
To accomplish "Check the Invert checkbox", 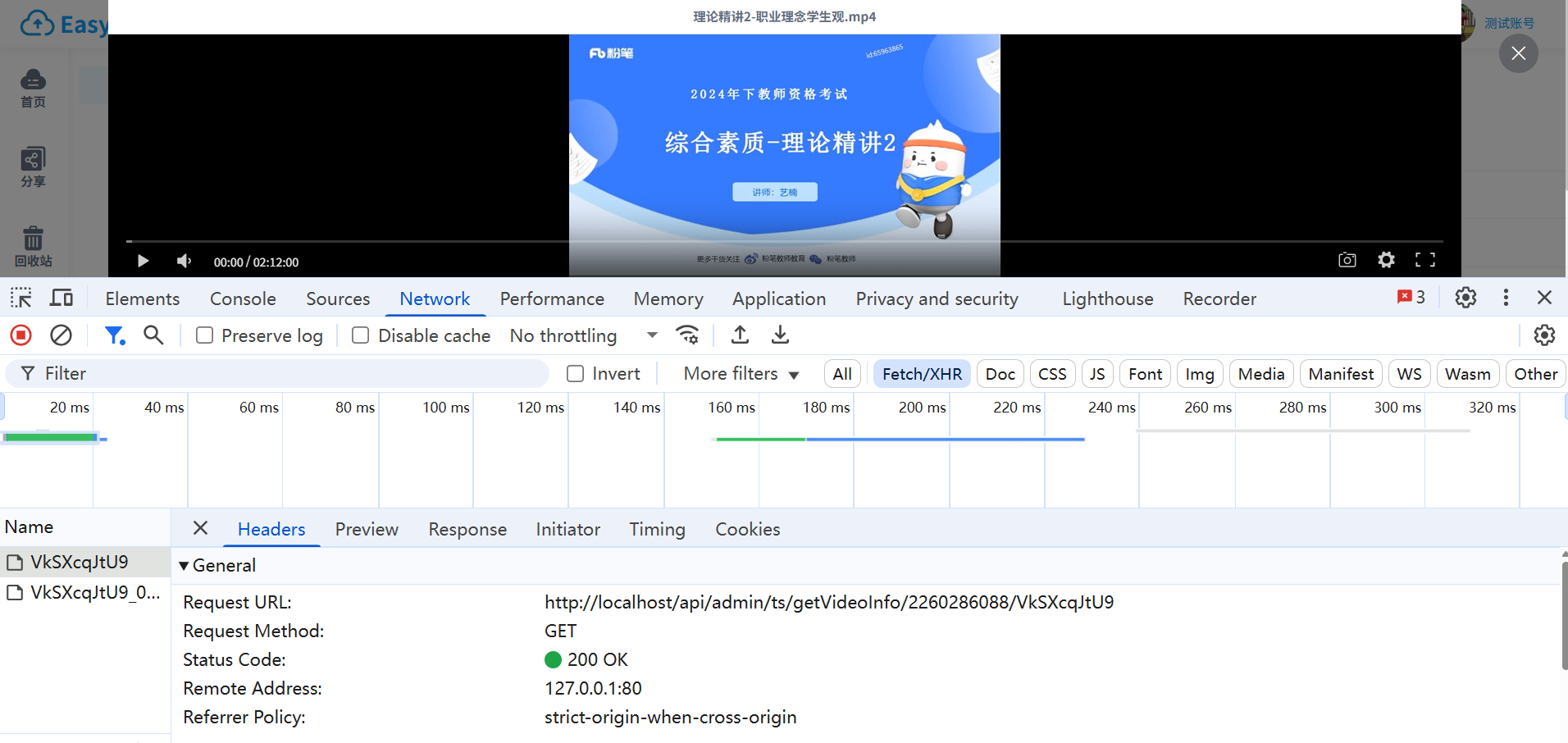I will click(x=576, y=373).
